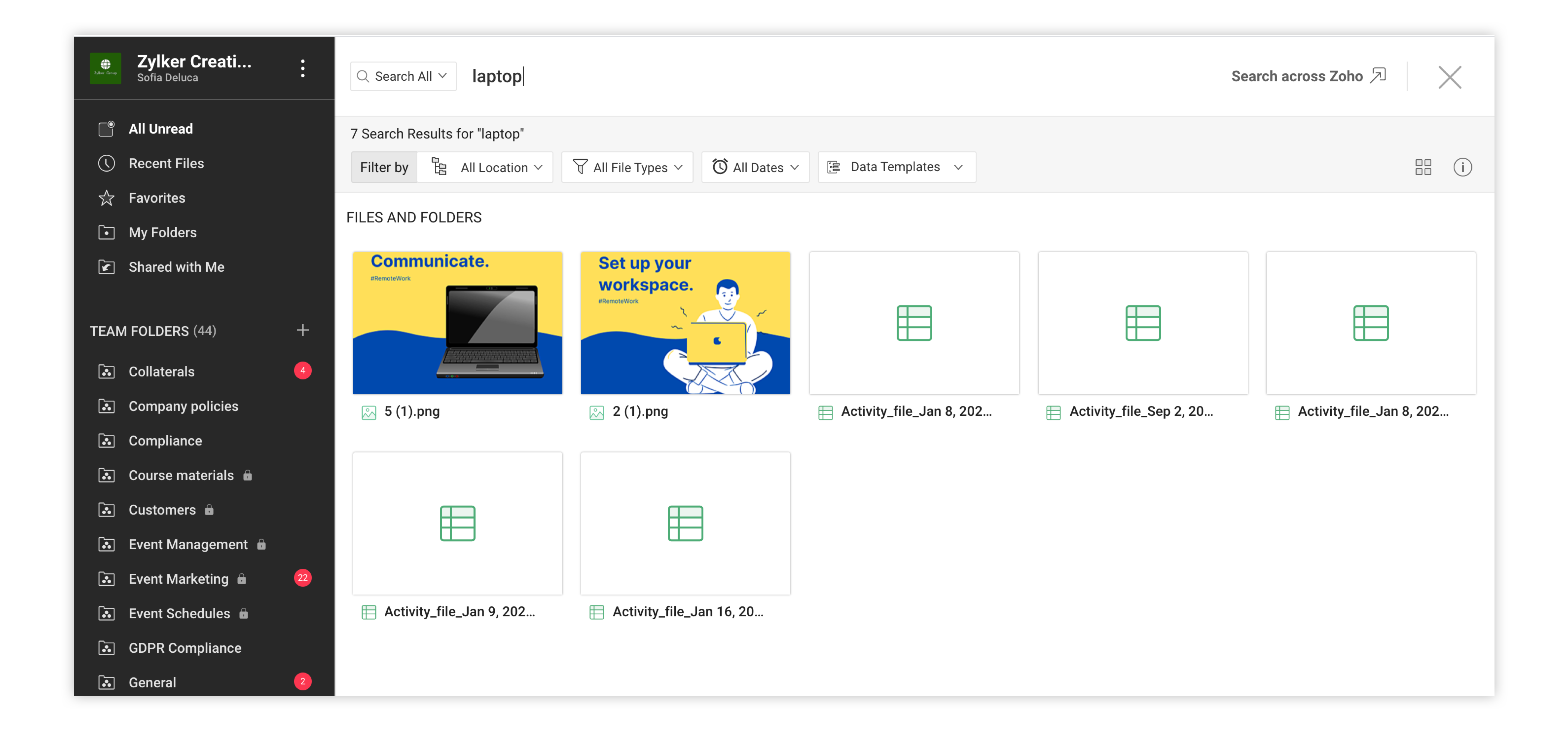Open Shared with Me section

point(176,267)
